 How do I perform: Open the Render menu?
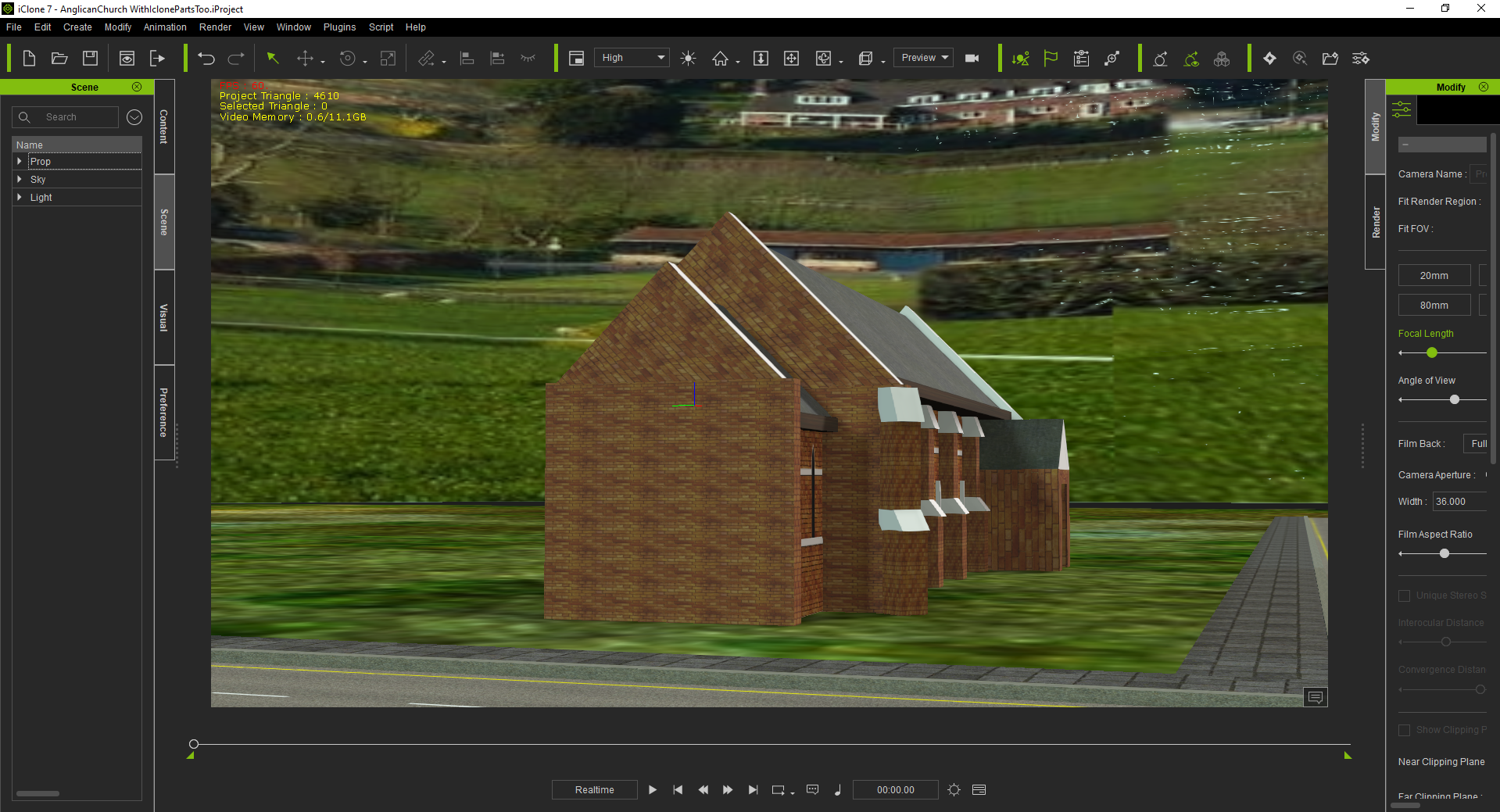215,27
